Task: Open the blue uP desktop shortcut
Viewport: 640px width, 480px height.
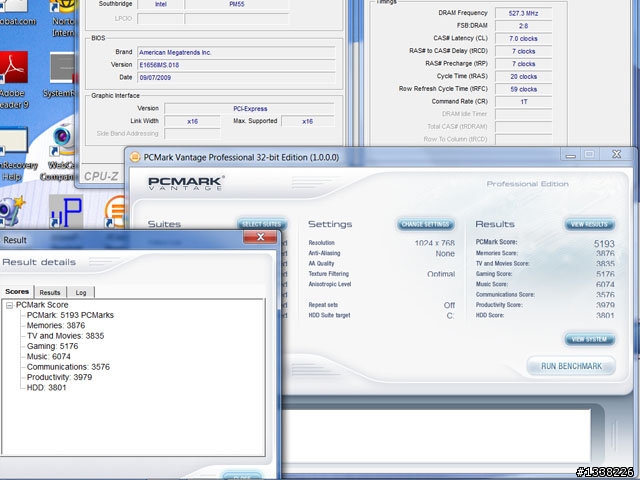Action: click(x=65, y=211)
